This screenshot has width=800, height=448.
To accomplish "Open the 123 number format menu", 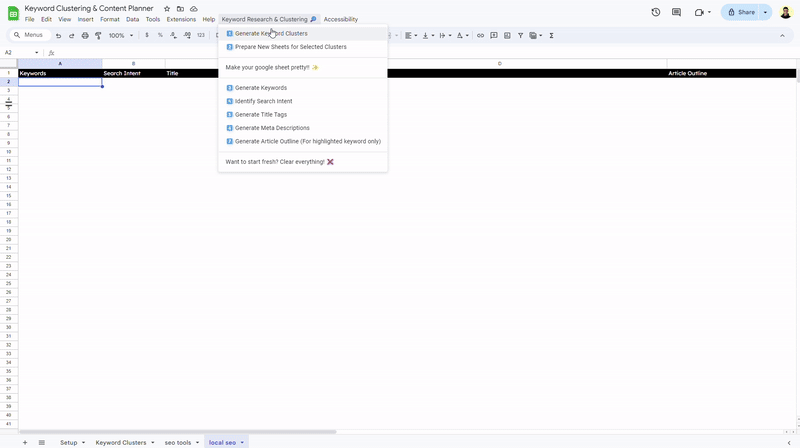I will [x=201, y=35].
